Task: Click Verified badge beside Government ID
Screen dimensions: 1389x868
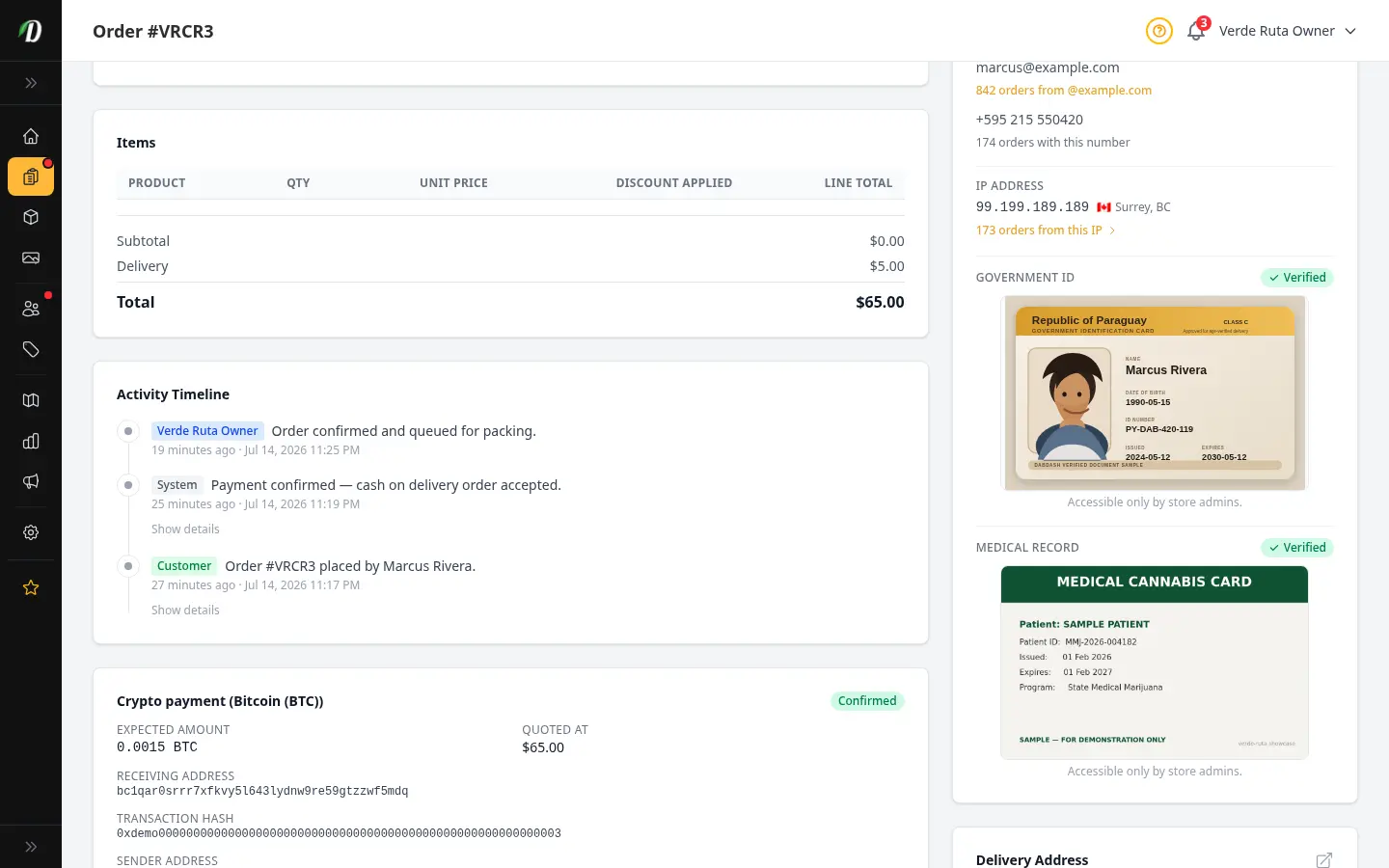Action: pyautogui.click(x=1297, y=278)
